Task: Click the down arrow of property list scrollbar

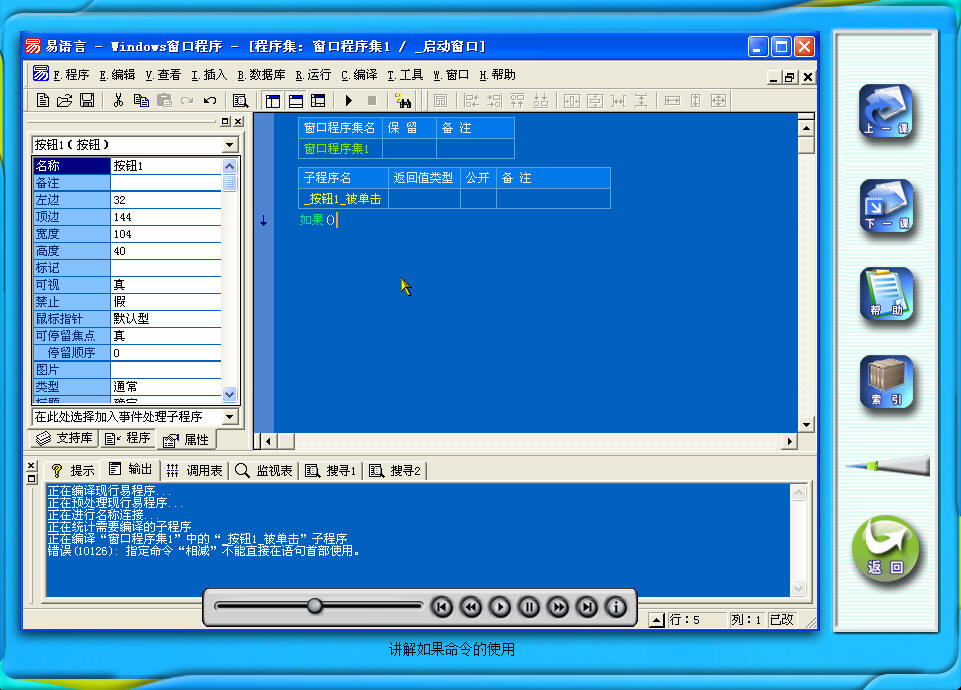Action: [x=229, y=394]
